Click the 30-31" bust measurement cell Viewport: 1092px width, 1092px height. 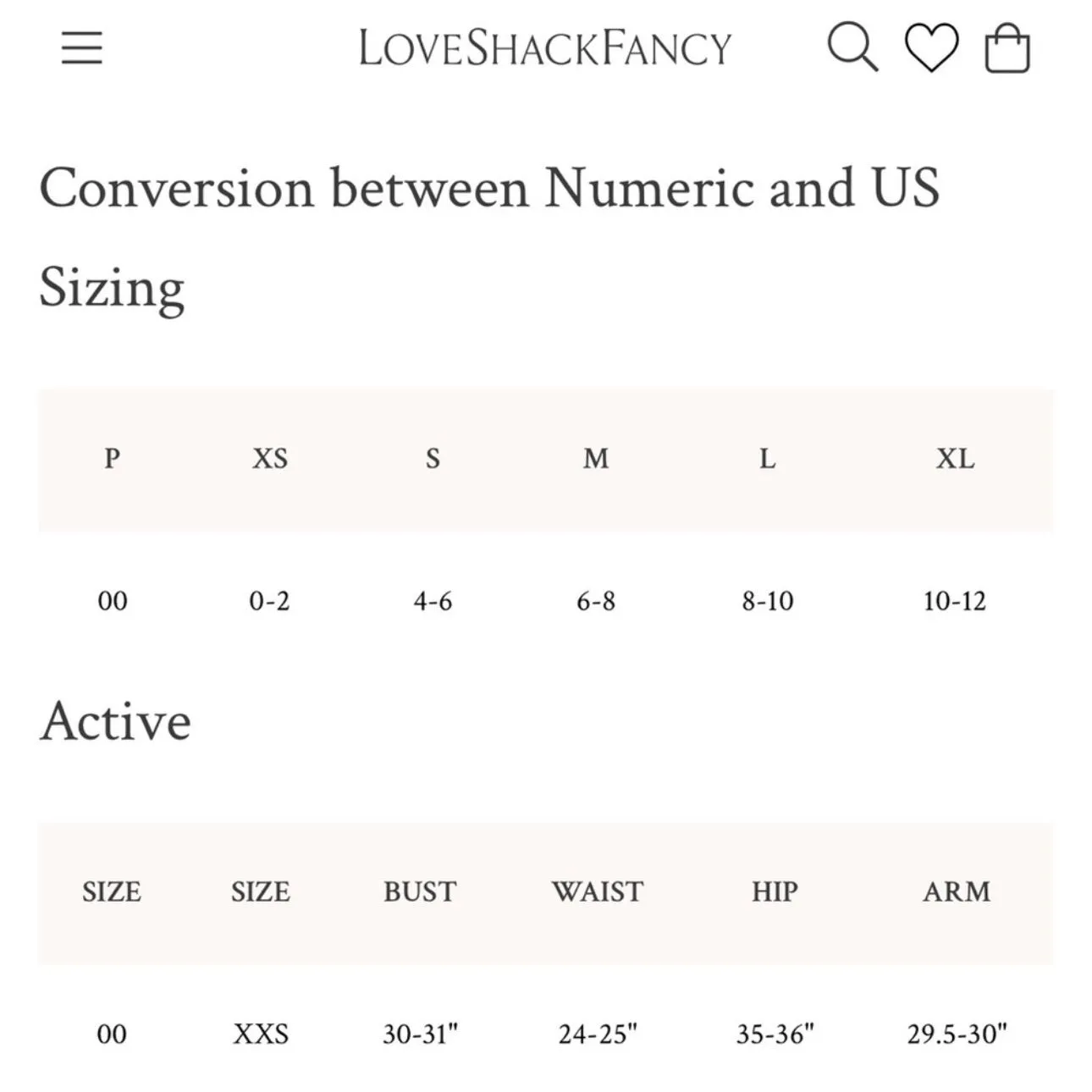pyautogui.click(x=420, y=1034)
